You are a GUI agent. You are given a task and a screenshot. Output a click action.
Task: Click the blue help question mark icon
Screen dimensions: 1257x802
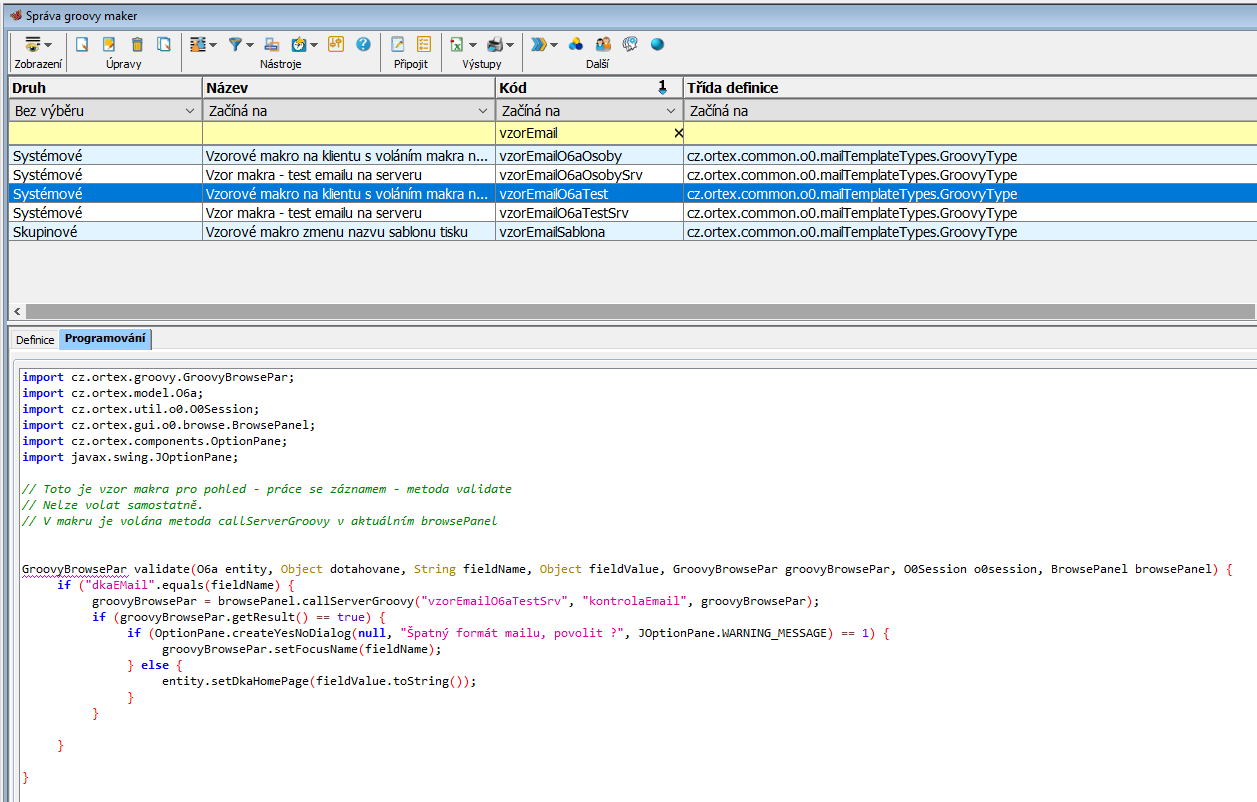[363, 44]
